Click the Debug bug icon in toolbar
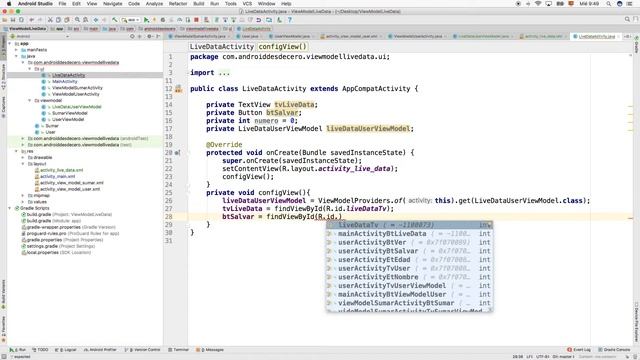The height and width of the screenshot is (360, 640). (x=162, y=20)
